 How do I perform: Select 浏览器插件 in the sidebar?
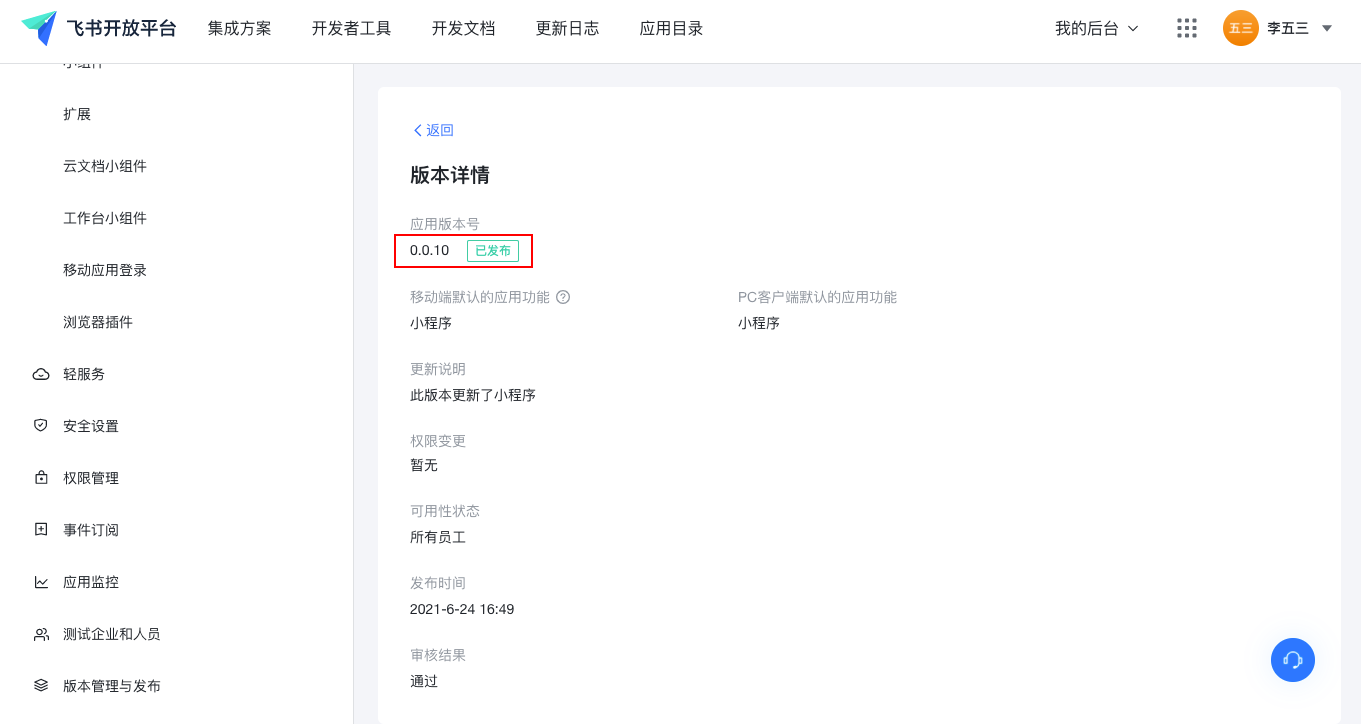(x=98, y=322)
